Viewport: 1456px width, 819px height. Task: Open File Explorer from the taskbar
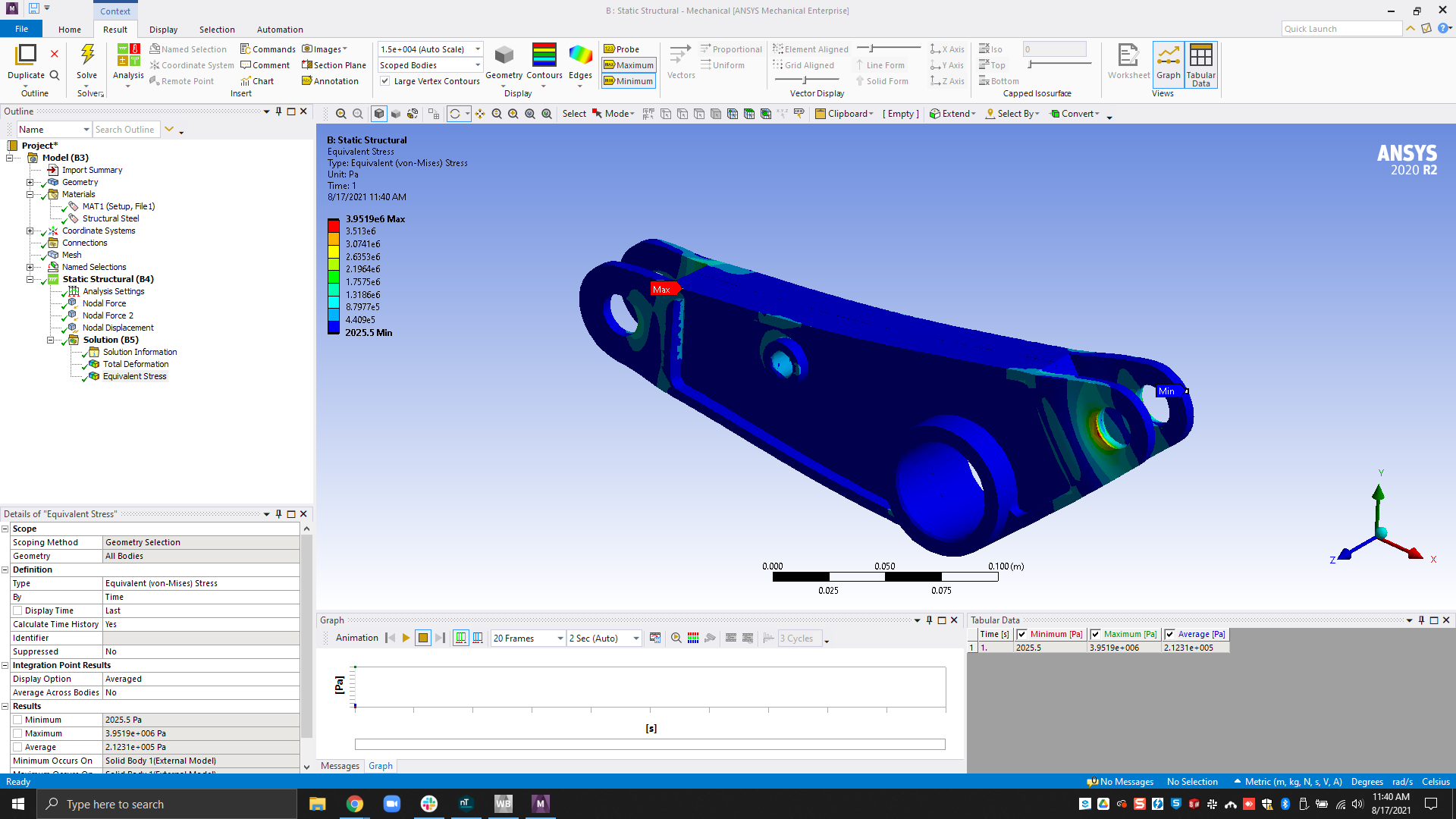tap(318, 804)
